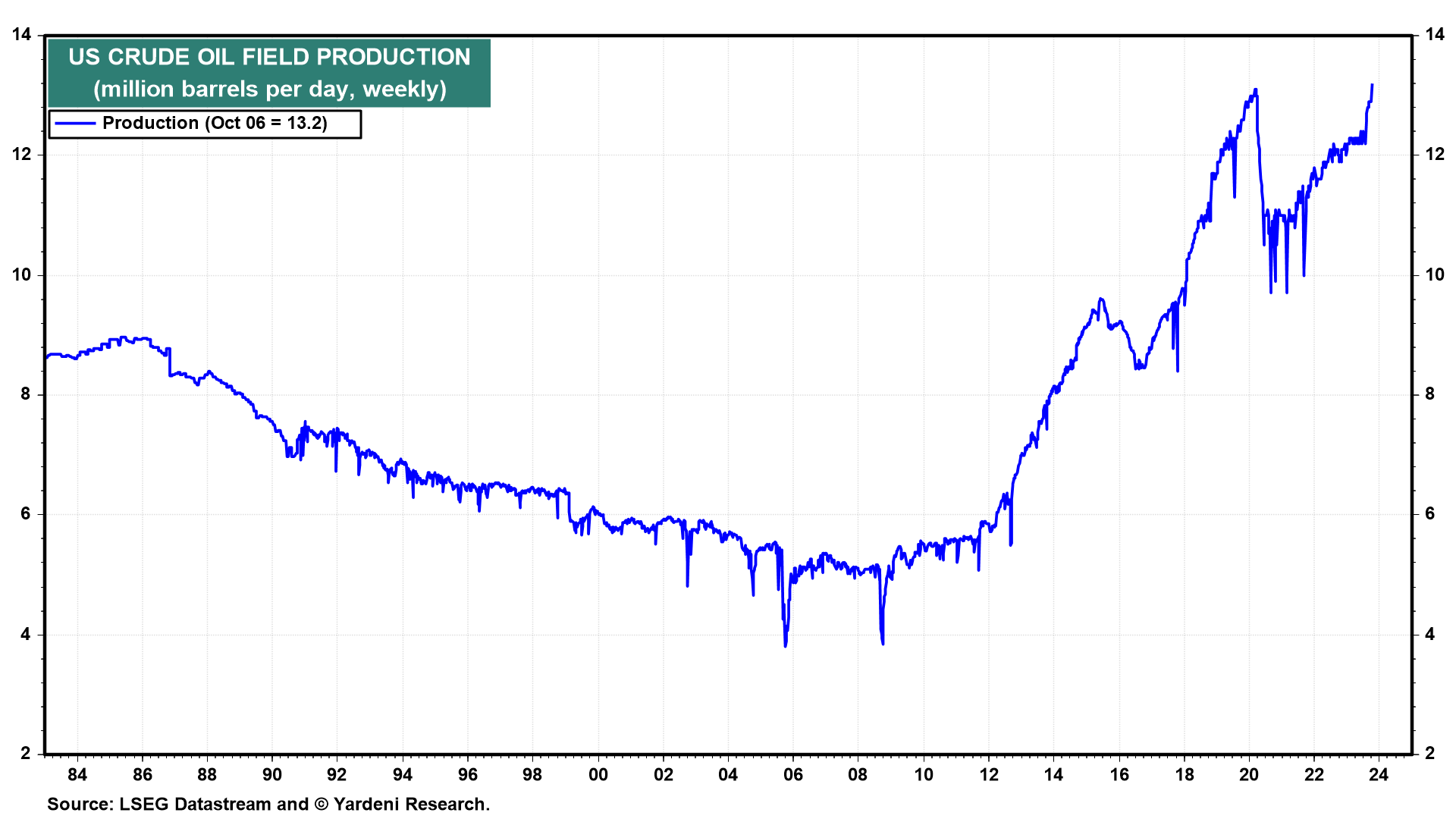The width and height of the screenshot is (1456, 819).
Task: Click the early 2020 production peak
Action: click(x=1256, y=90)
